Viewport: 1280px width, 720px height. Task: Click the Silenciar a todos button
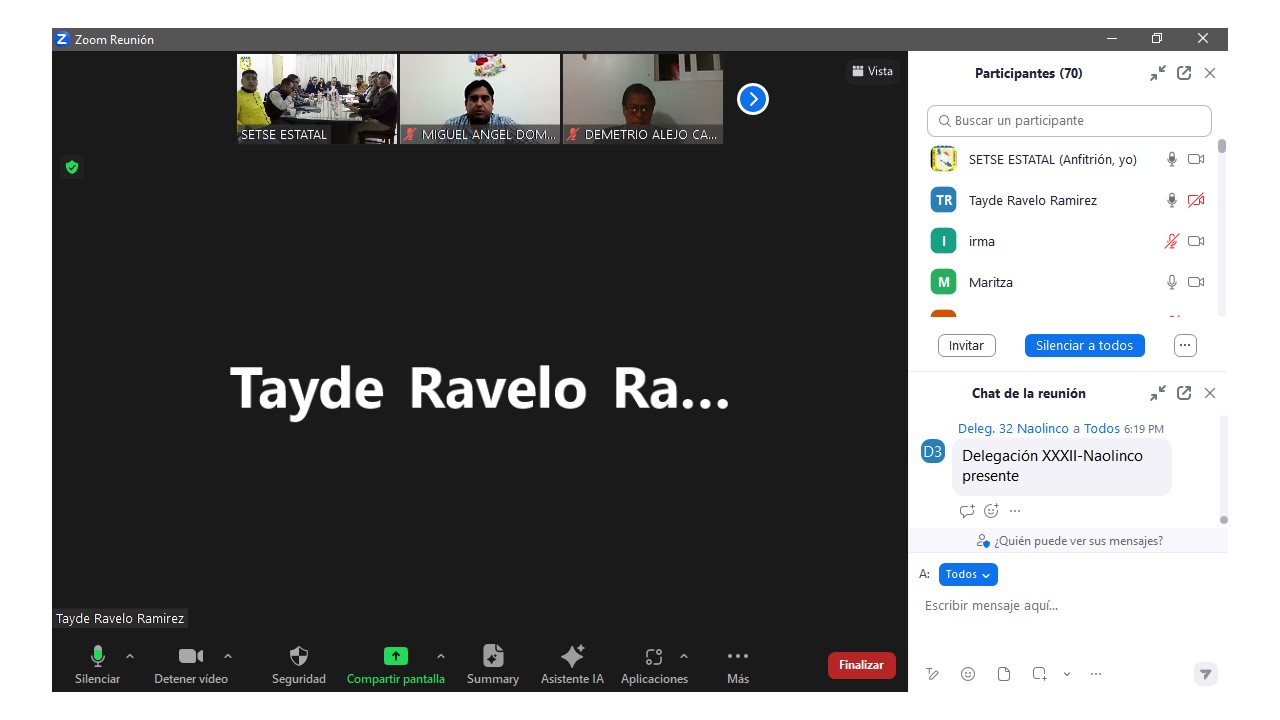(1084, 345)
